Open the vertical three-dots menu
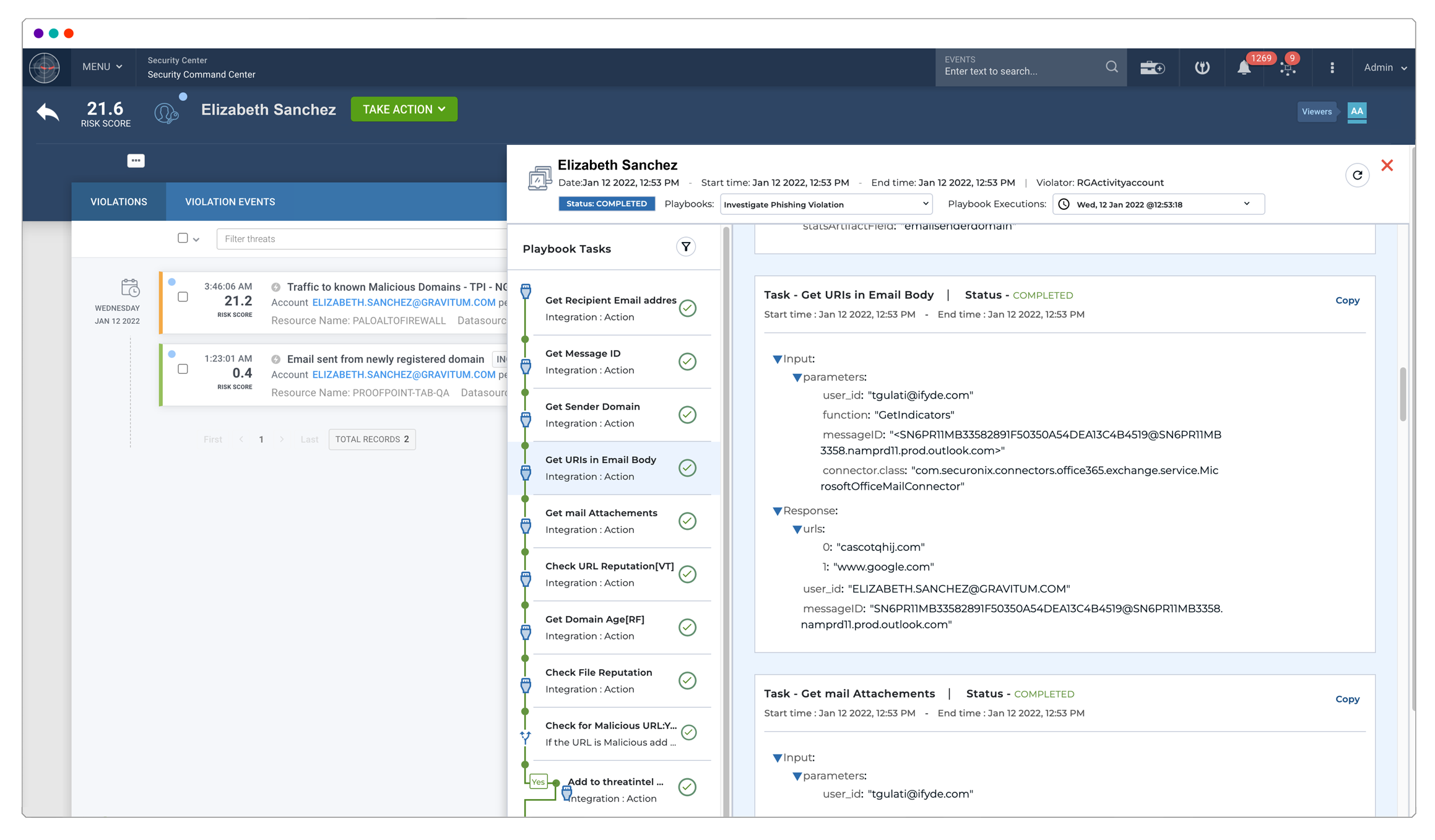This screenshot has width=1435, height=840. (x=1332, y=67)
